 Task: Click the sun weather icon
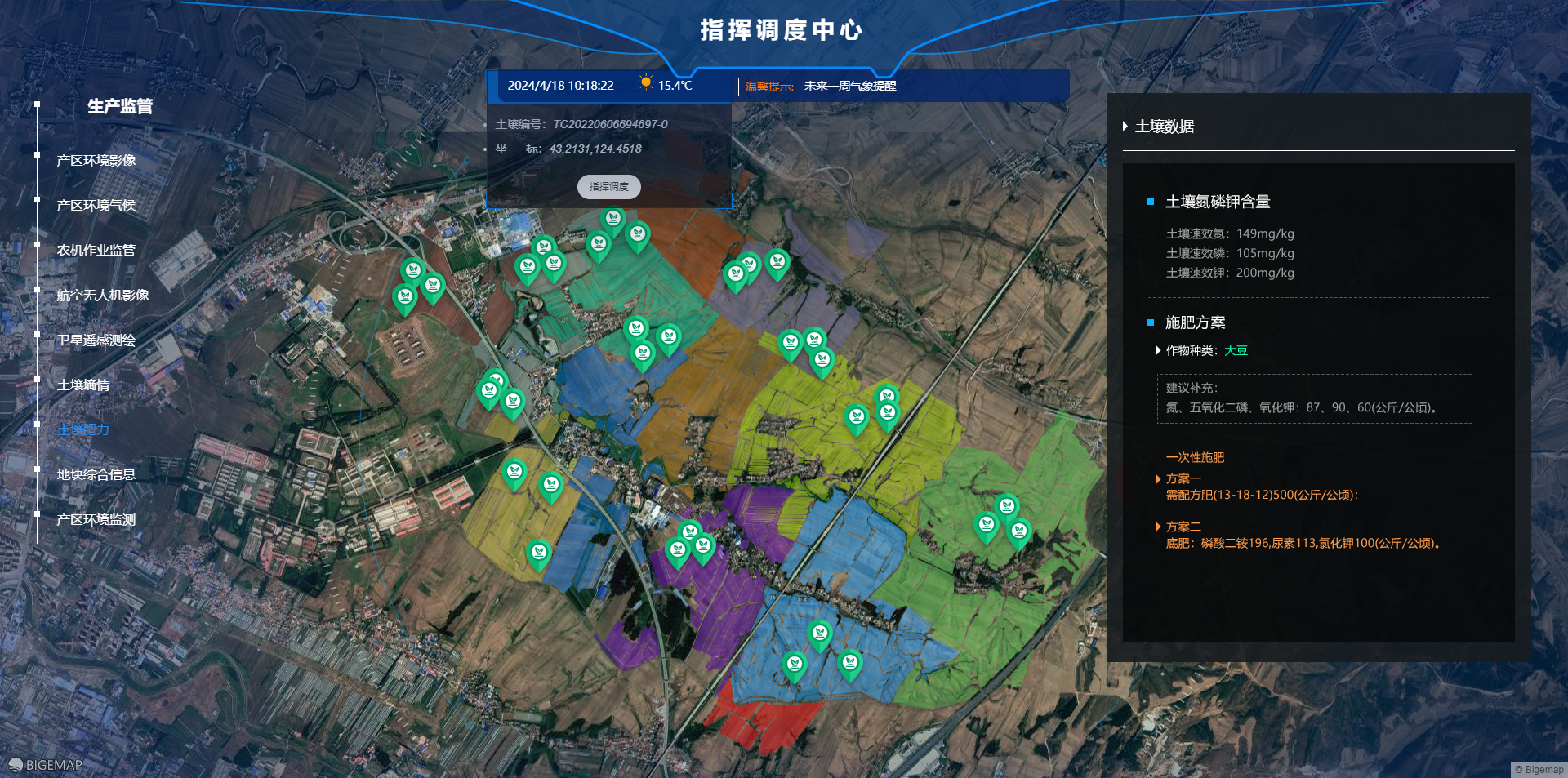coord(645,83)
